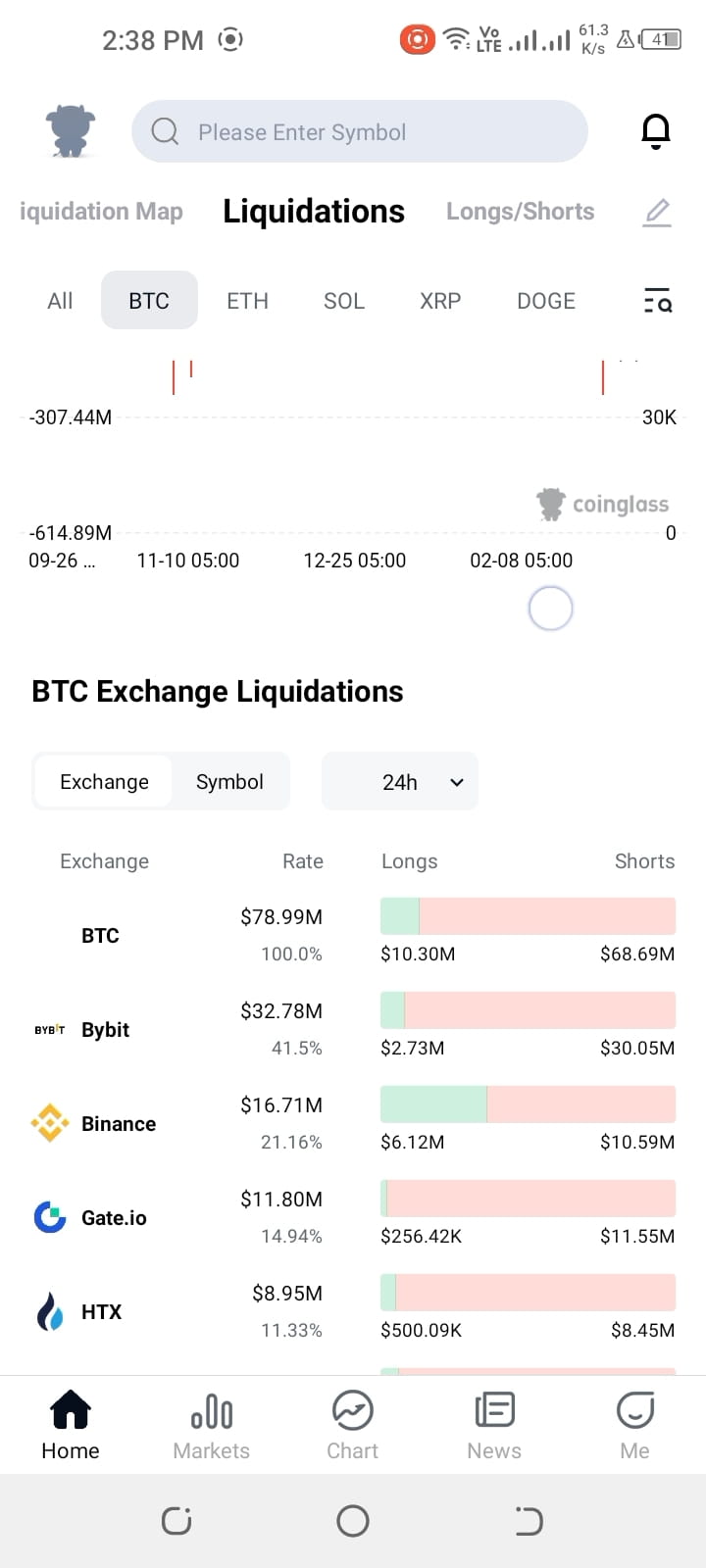The image size is (706, 1568).
Task: Open the coin list search filter icon
Action: [658, 301]
